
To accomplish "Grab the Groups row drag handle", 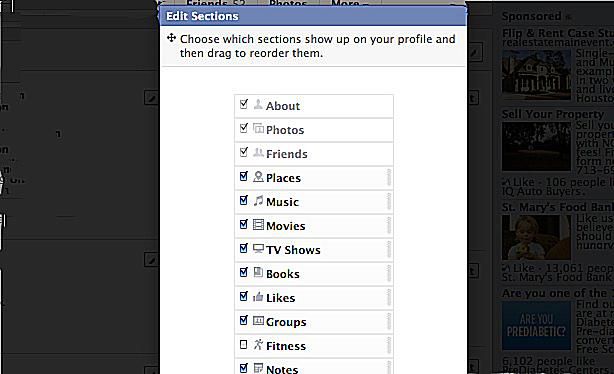I will 388,321.
